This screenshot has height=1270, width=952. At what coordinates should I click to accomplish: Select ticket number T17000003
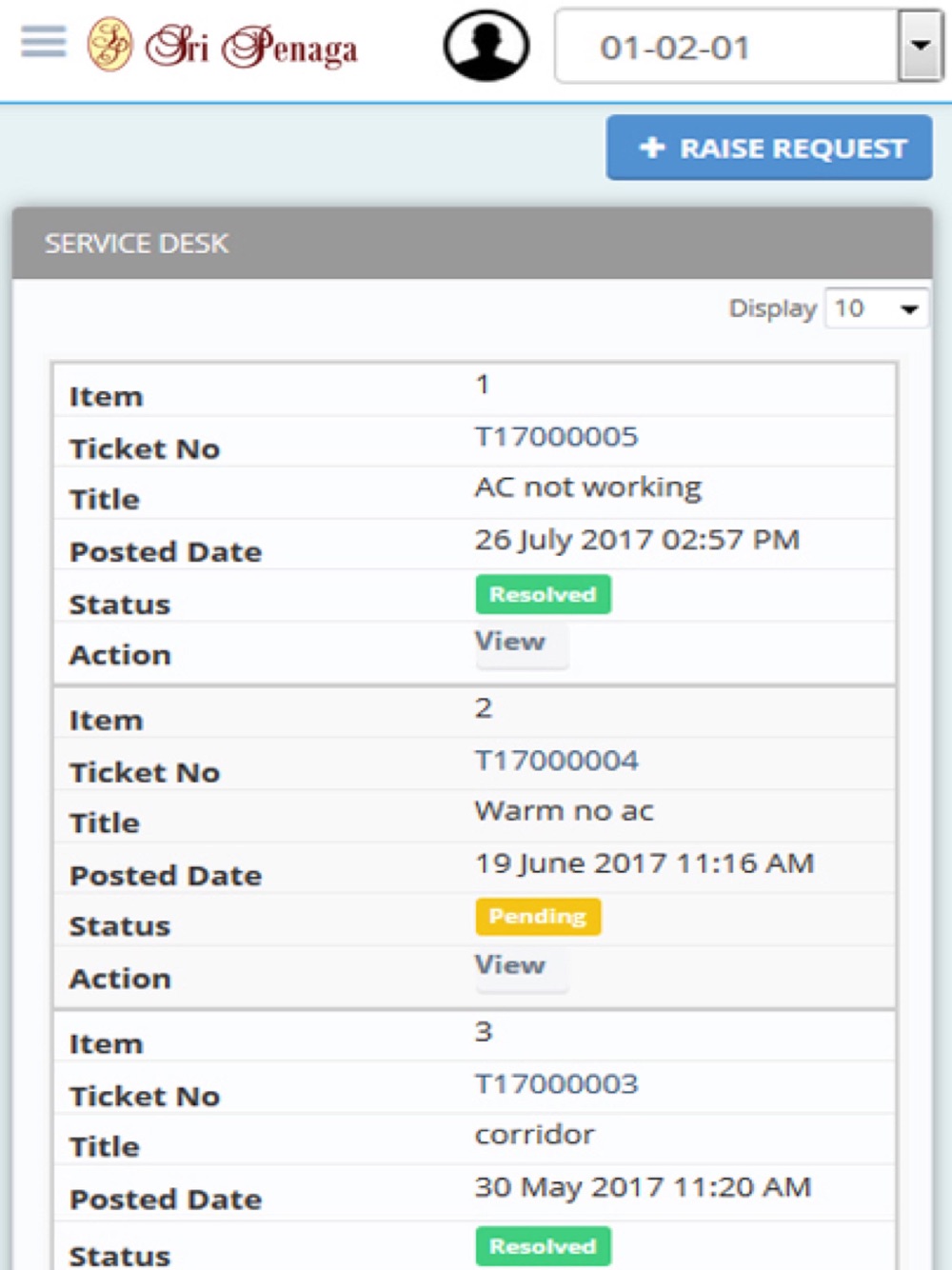(x=557, y=1084)
